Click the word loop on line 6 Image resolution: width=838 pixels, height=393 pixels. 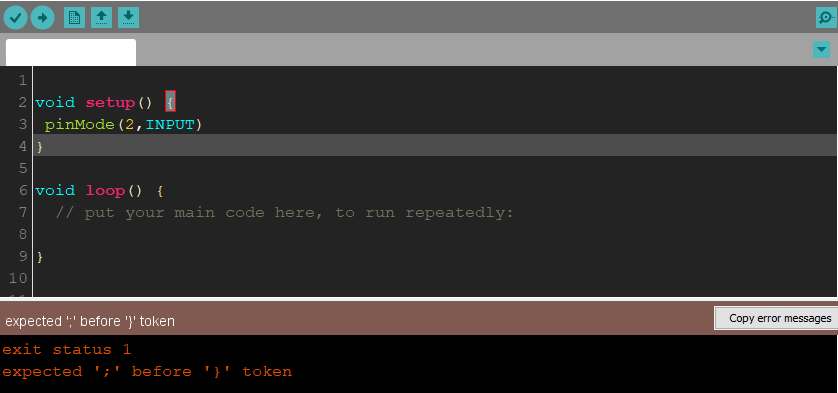(x=105, y=190)
